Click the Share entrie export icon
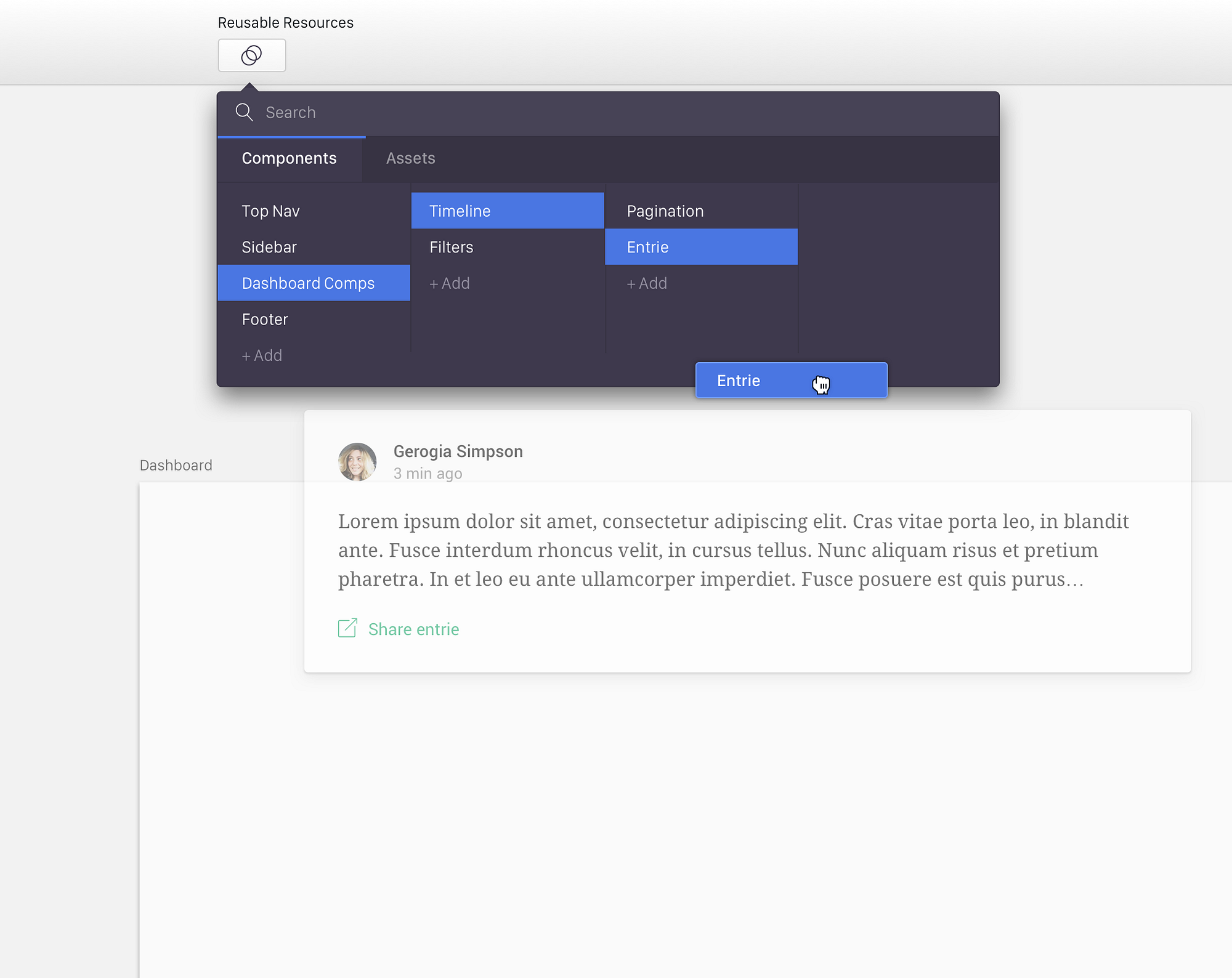Image resolution: width=1232 pixels, height=978 pixels. 347,628
